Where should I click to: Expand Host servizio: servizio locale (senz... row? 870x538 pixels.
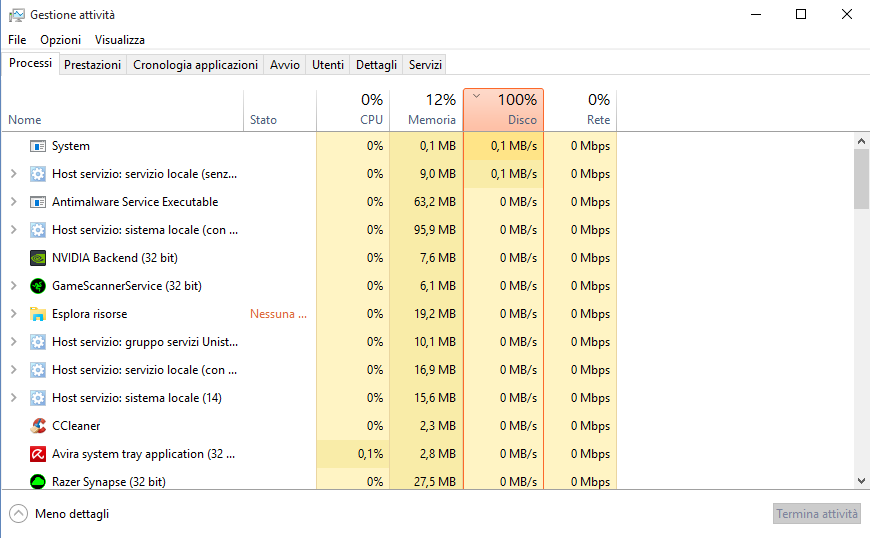(14, 174)
